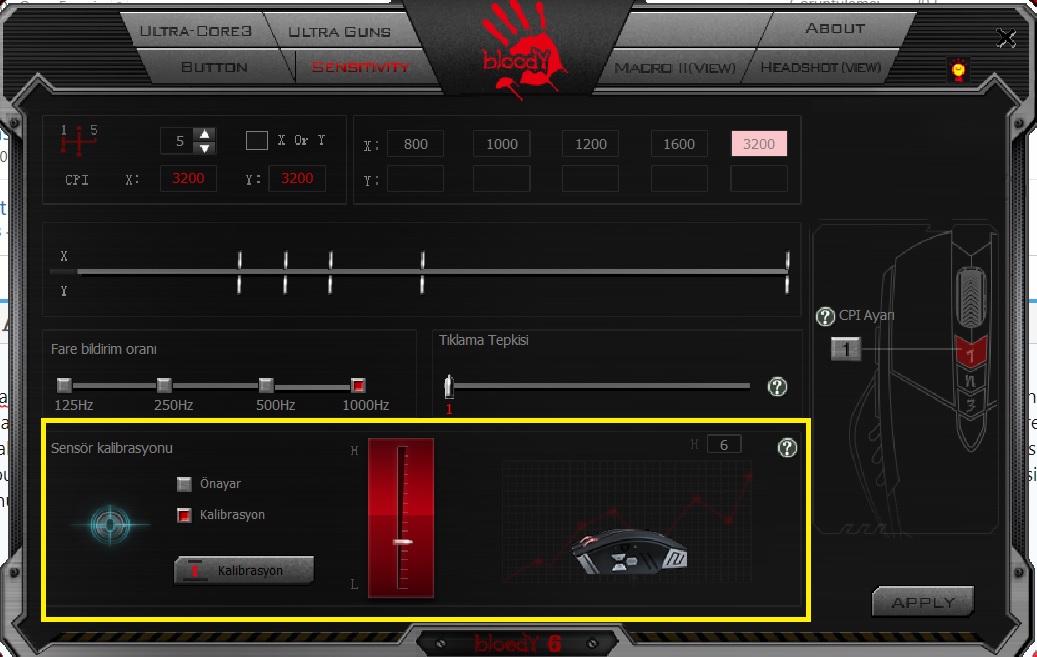Viewport: 1037px width, 657px height.
Task: Decrease the CPI level count with the down arrow
Action: click(x=205, y=148)
